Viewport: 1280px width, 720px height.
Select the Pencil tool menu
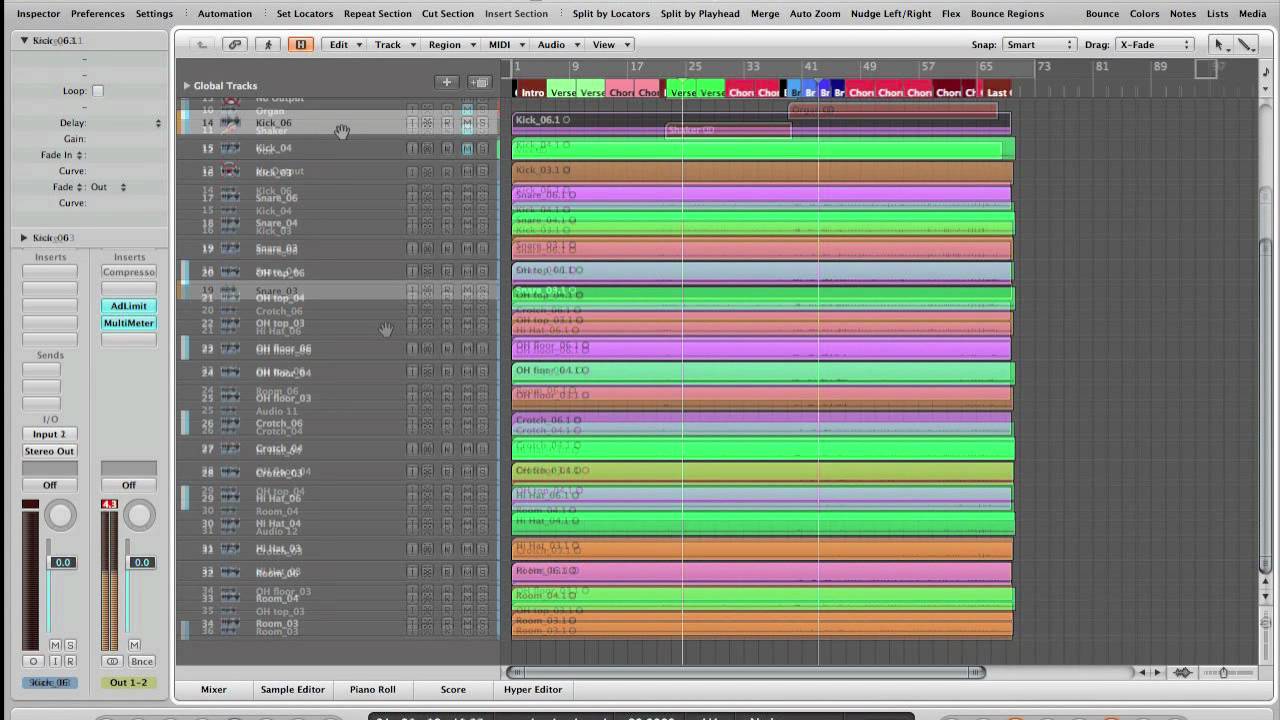pyautogui.click(x=1246, y=44)
